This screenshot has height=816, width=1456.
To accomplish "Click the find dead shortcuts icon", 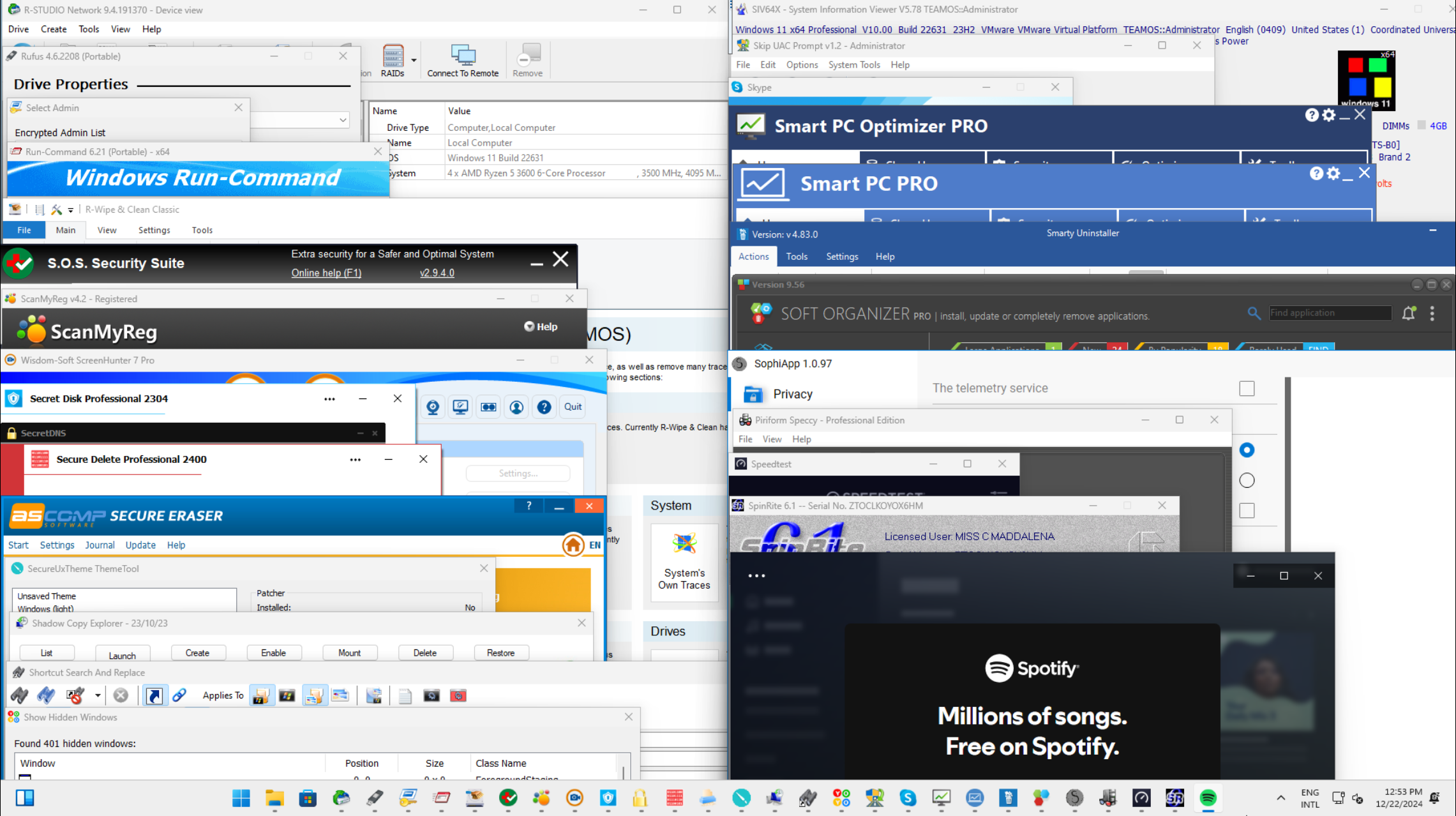I will click(75, 695).
